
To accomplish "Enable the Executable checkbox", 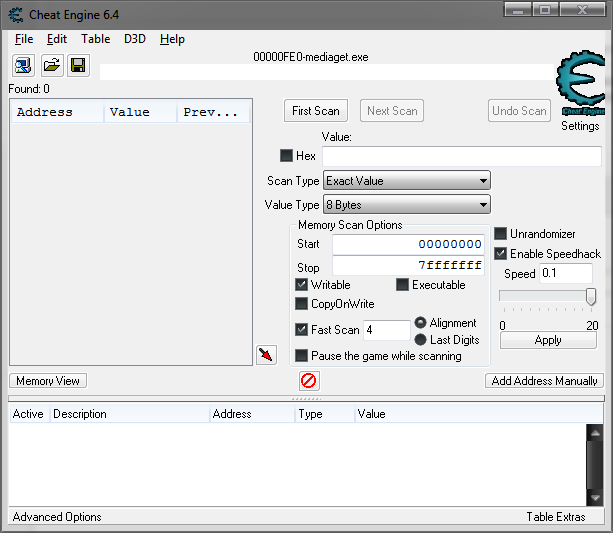I will tap(402, 284).
